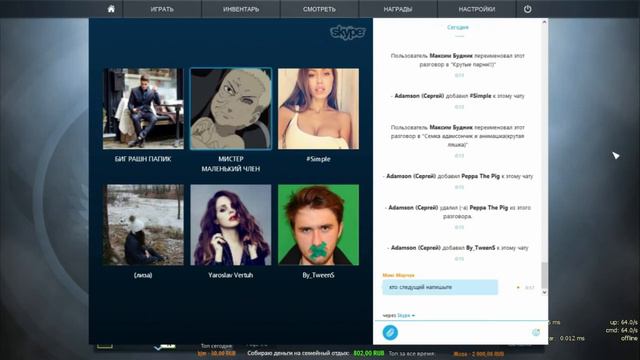Expand the 'через Skype' dropdown

coord(399,316)
